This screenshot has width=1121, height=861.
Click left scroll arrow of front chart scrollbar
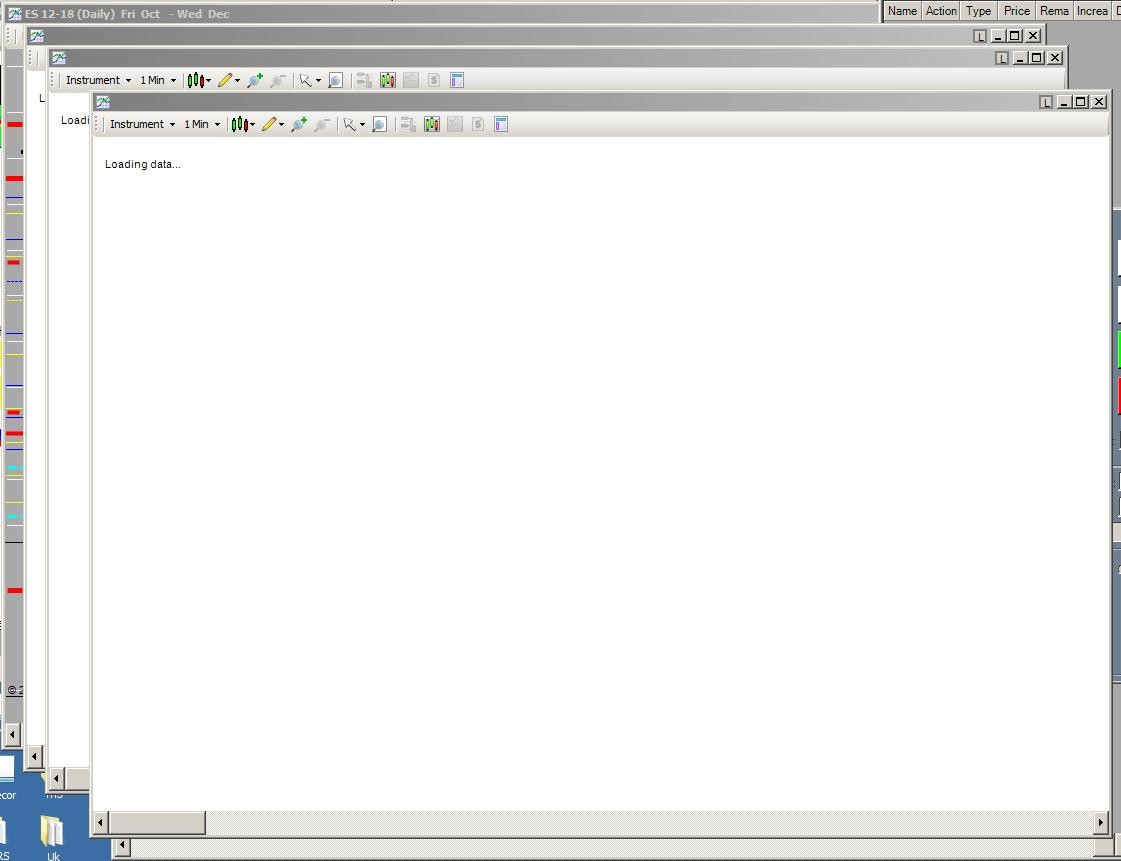(100, 822)
